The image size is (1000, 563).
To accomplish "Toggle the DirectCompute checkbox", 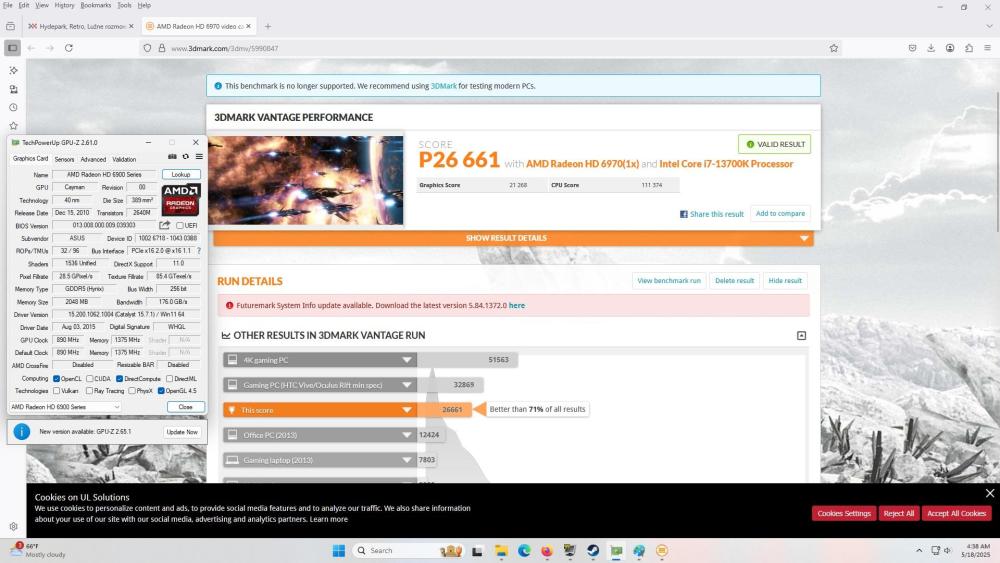I will (x=119, y=379).
